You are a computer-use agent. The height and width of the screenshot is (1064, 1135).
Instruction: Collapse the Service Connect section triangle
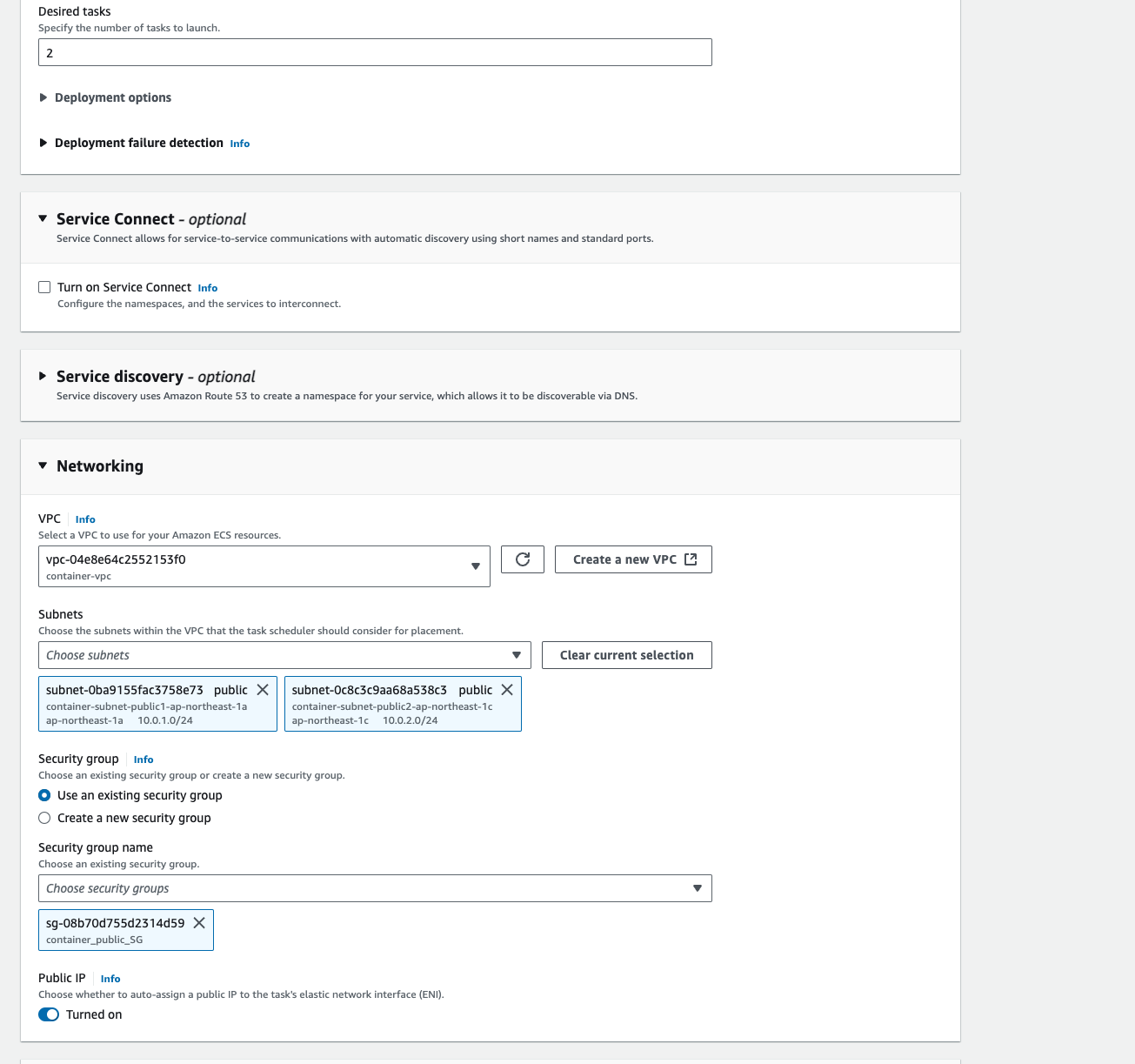coord(43,218)
